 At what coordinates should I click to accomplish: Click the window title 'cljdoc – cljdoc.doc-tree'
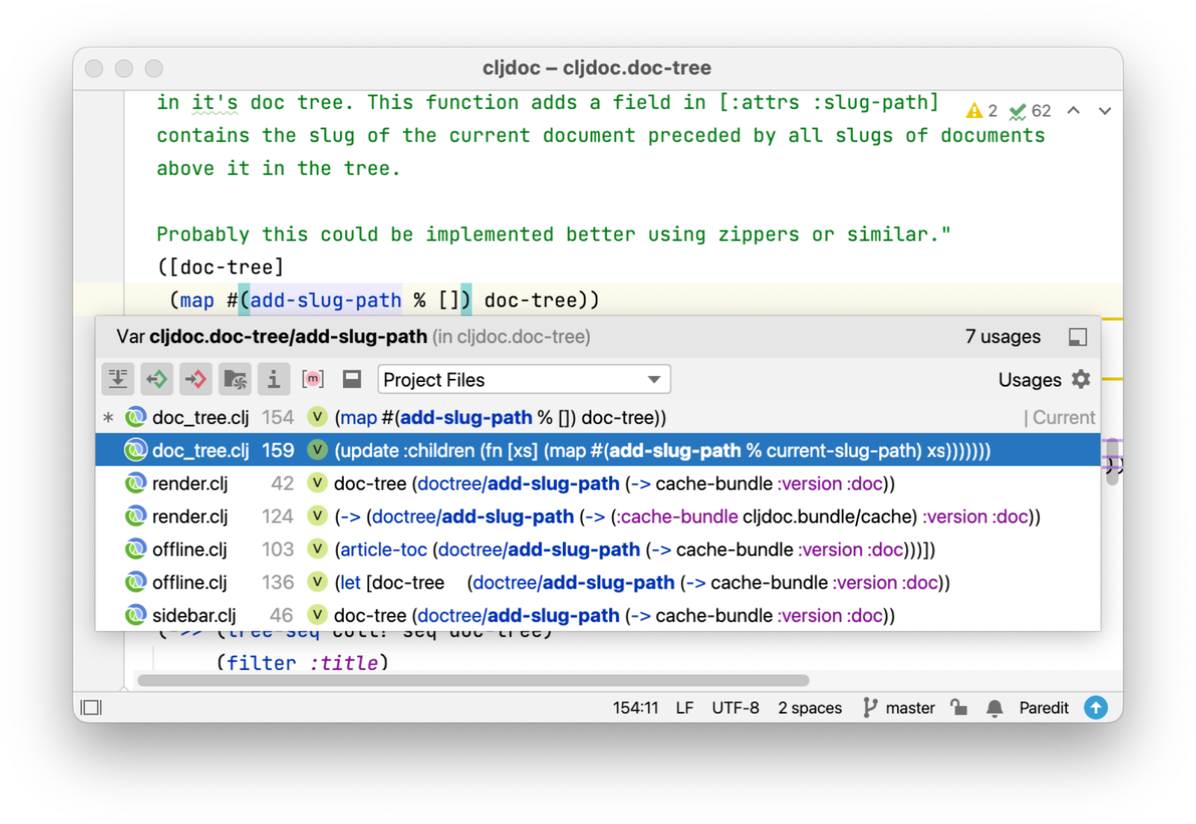597,68
